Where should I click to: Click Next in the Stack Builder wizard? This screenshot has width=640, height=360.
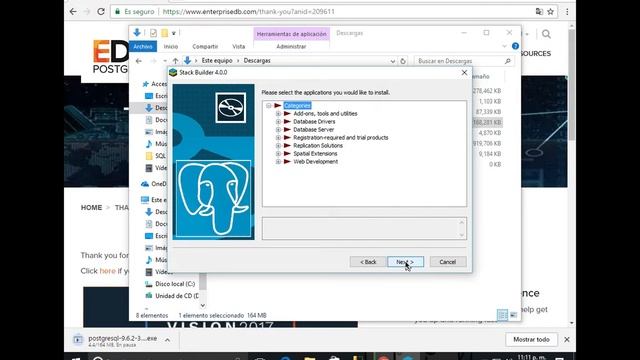(405, 262)
